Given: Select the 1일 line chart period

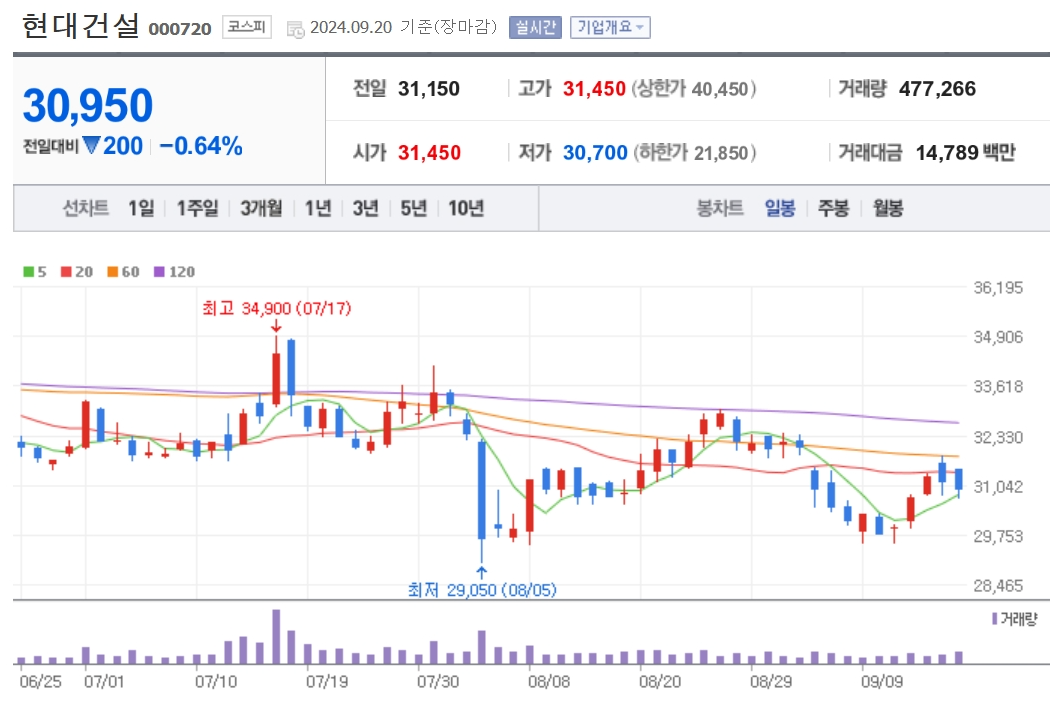Looking at the screenshot, I should [x=141, y=208].
